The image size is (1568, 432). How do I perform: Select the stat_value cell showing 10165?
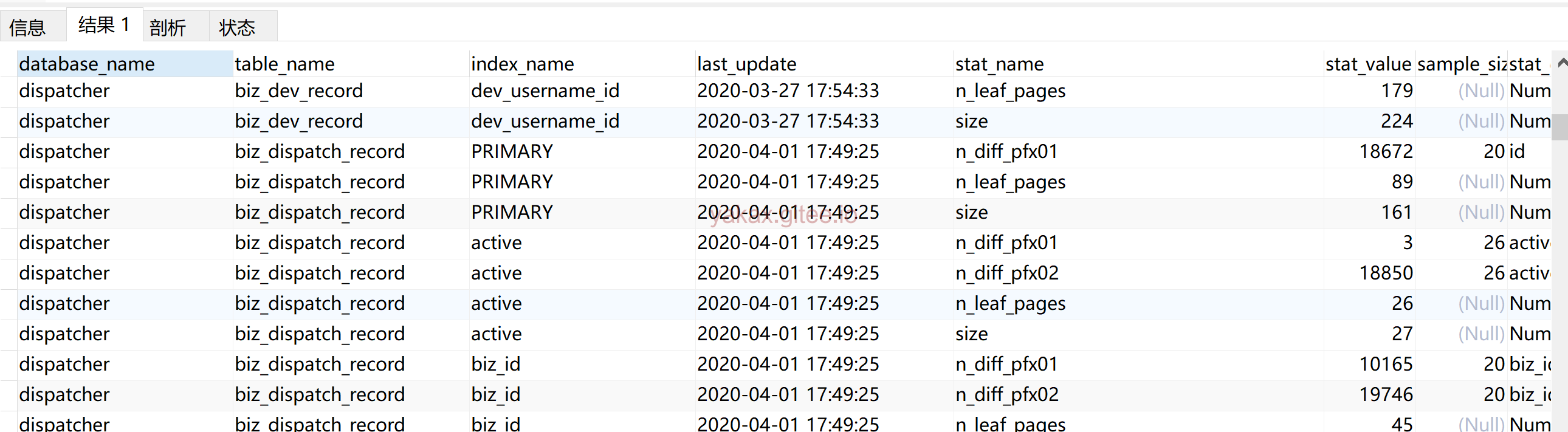click(x=1386, y=365)
